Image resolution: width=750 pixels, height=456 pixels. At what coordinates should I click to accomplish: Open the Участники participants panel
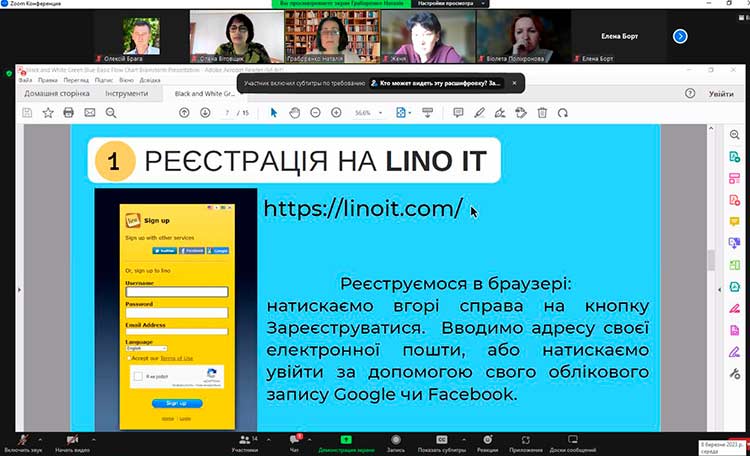(245, 444)
